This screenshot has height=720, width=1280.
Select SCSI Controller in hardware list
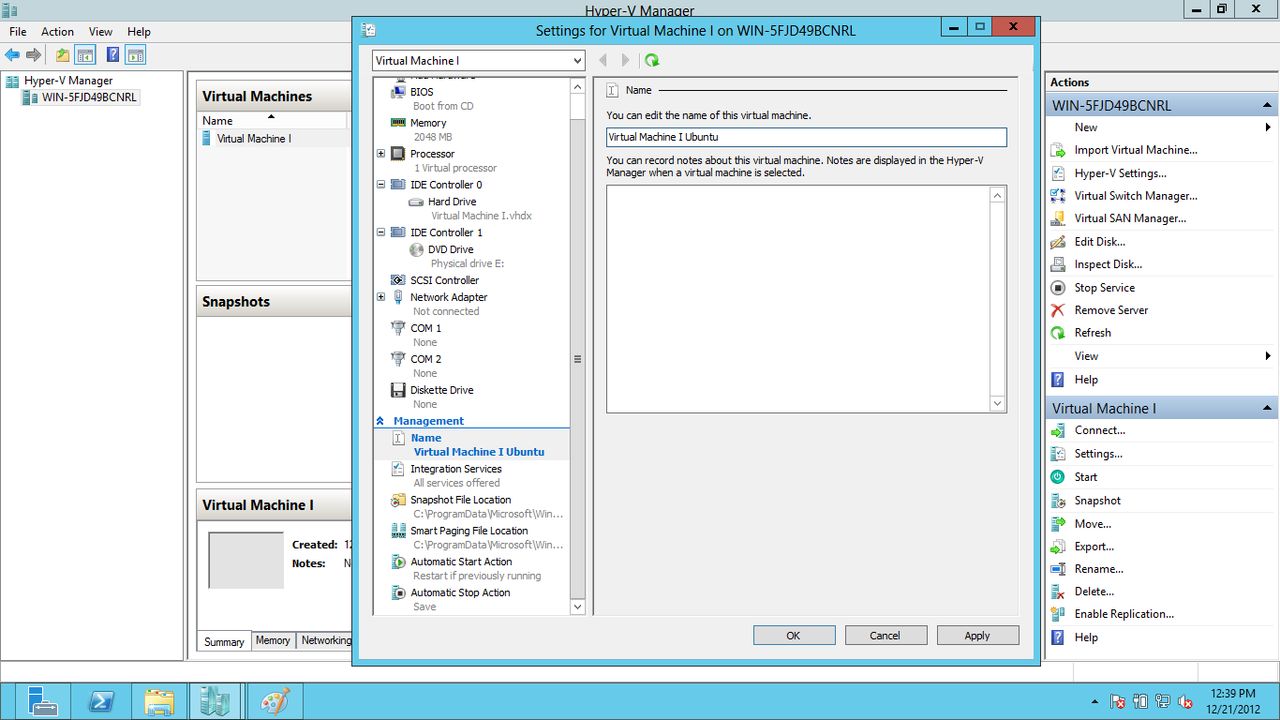(444, 281)
